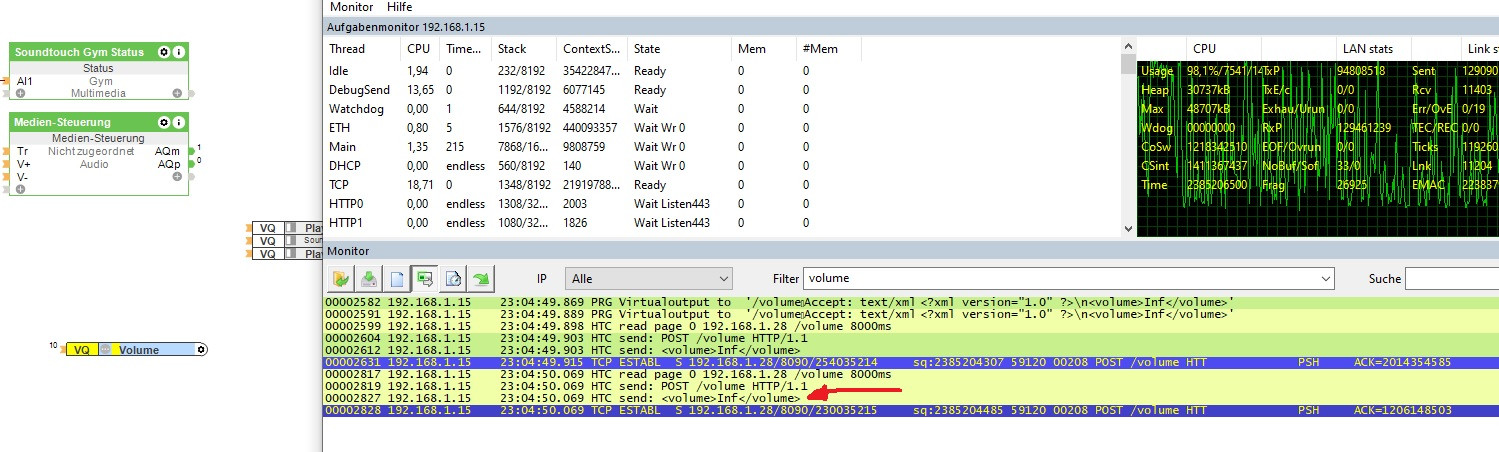Sort task list by Thread column header
Image resolution: width=1499 pixels, height=452 pixels.
point(347,48)
